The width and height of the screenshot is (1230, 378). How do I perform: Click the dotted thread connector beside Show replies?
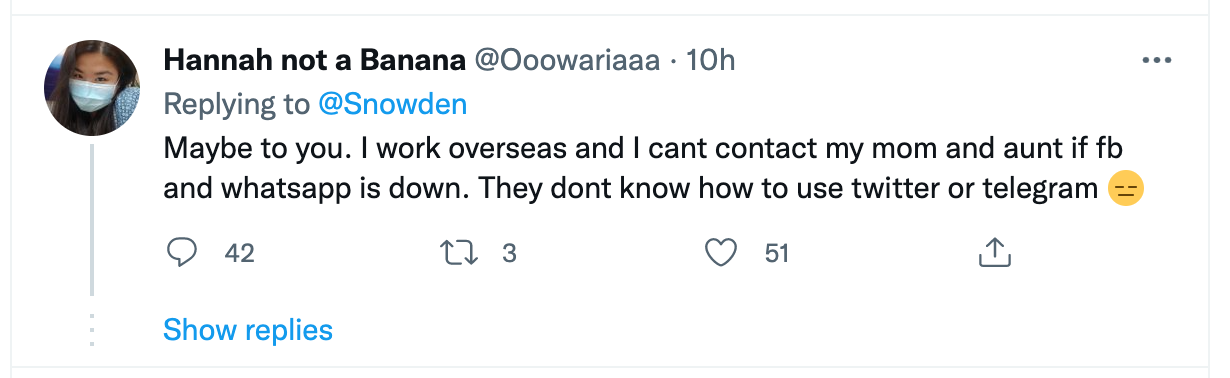pyautogui.click(x=91, y=329)
